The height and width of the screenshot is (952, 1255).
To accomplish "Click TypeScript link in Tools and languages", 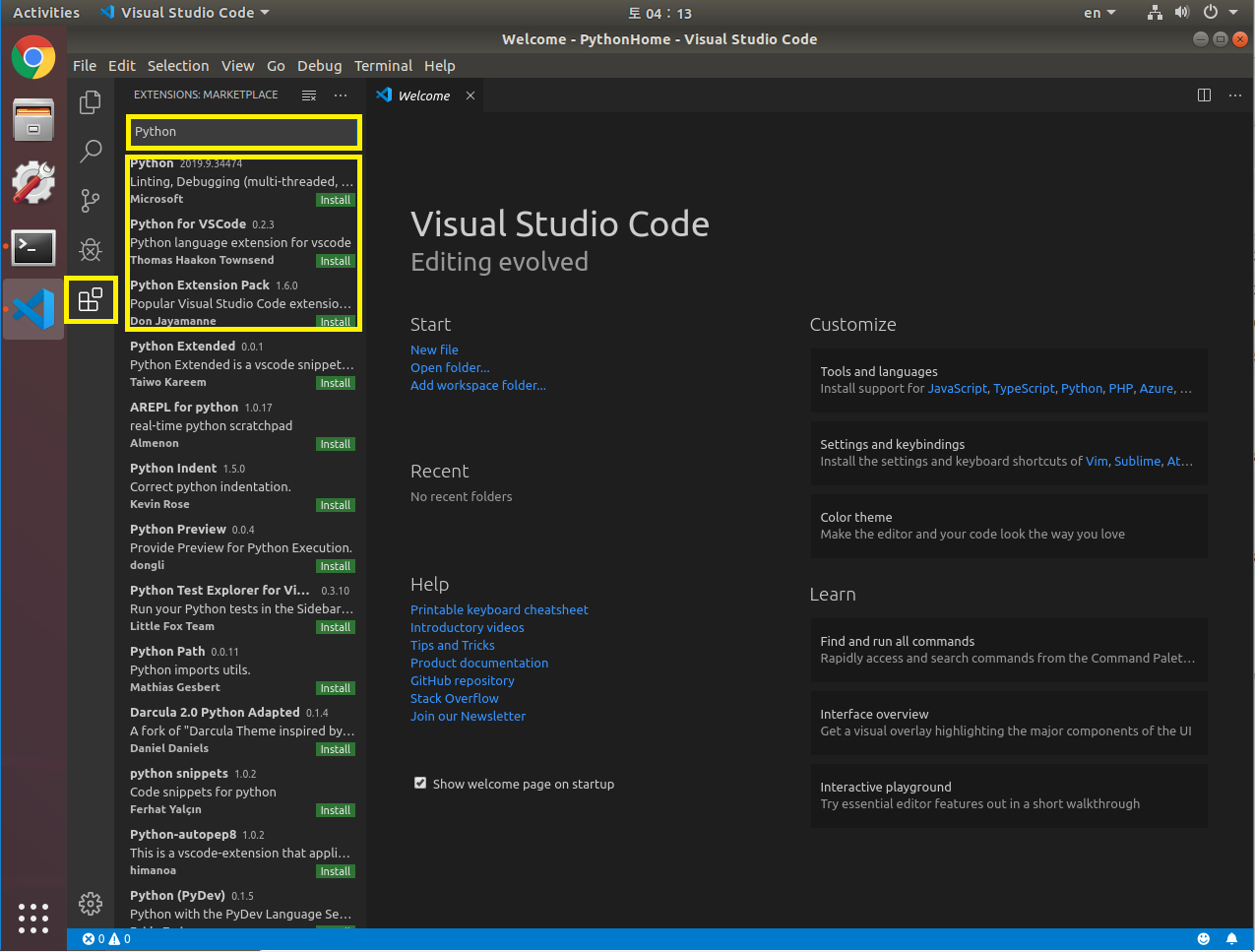I will (x=1024, y=389).
